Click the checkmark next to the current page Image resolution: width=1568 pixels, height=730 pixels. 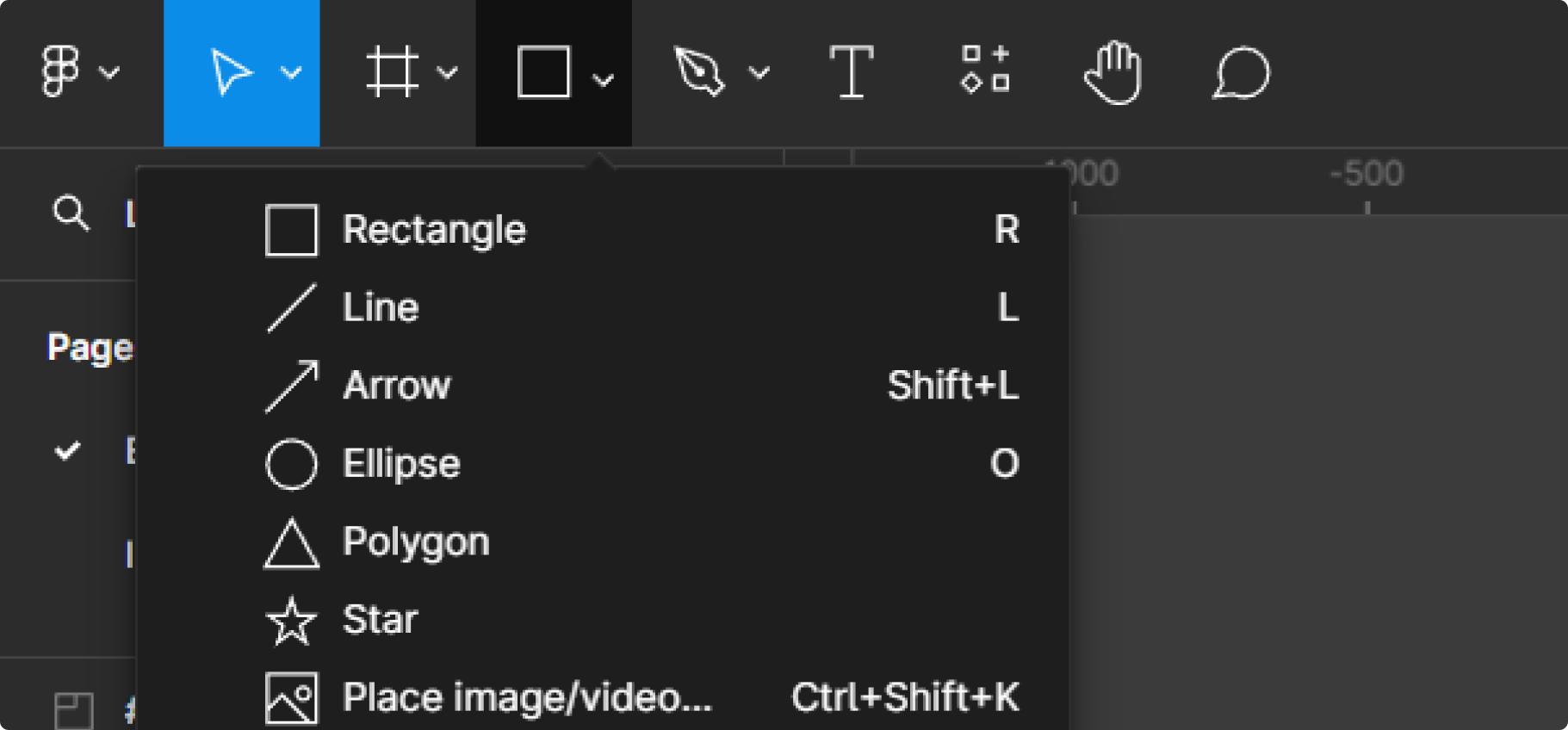(x=69, y=449)
